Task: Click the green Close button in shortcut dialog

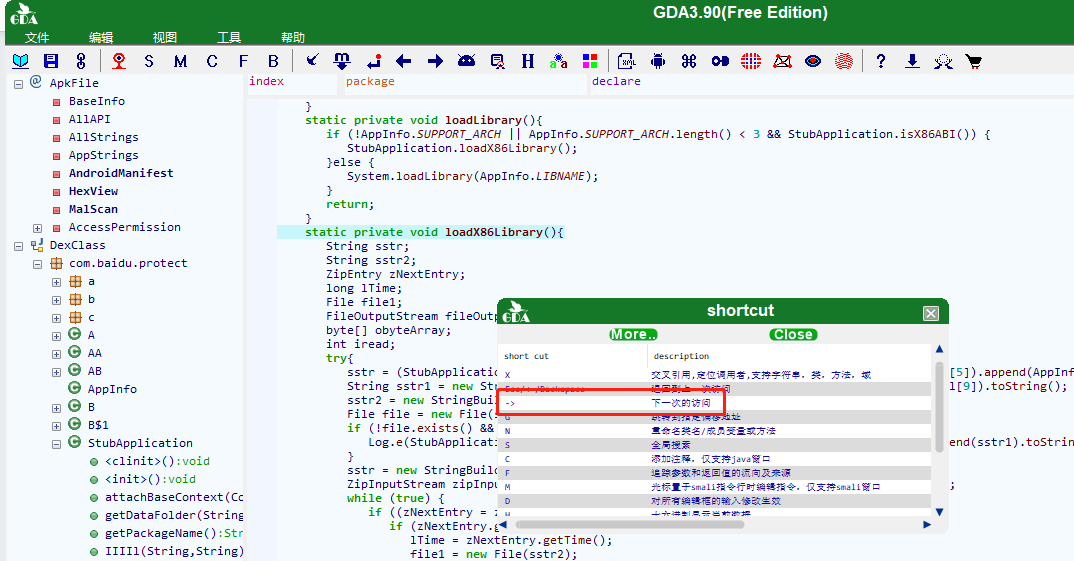Action: pos(793,334)
